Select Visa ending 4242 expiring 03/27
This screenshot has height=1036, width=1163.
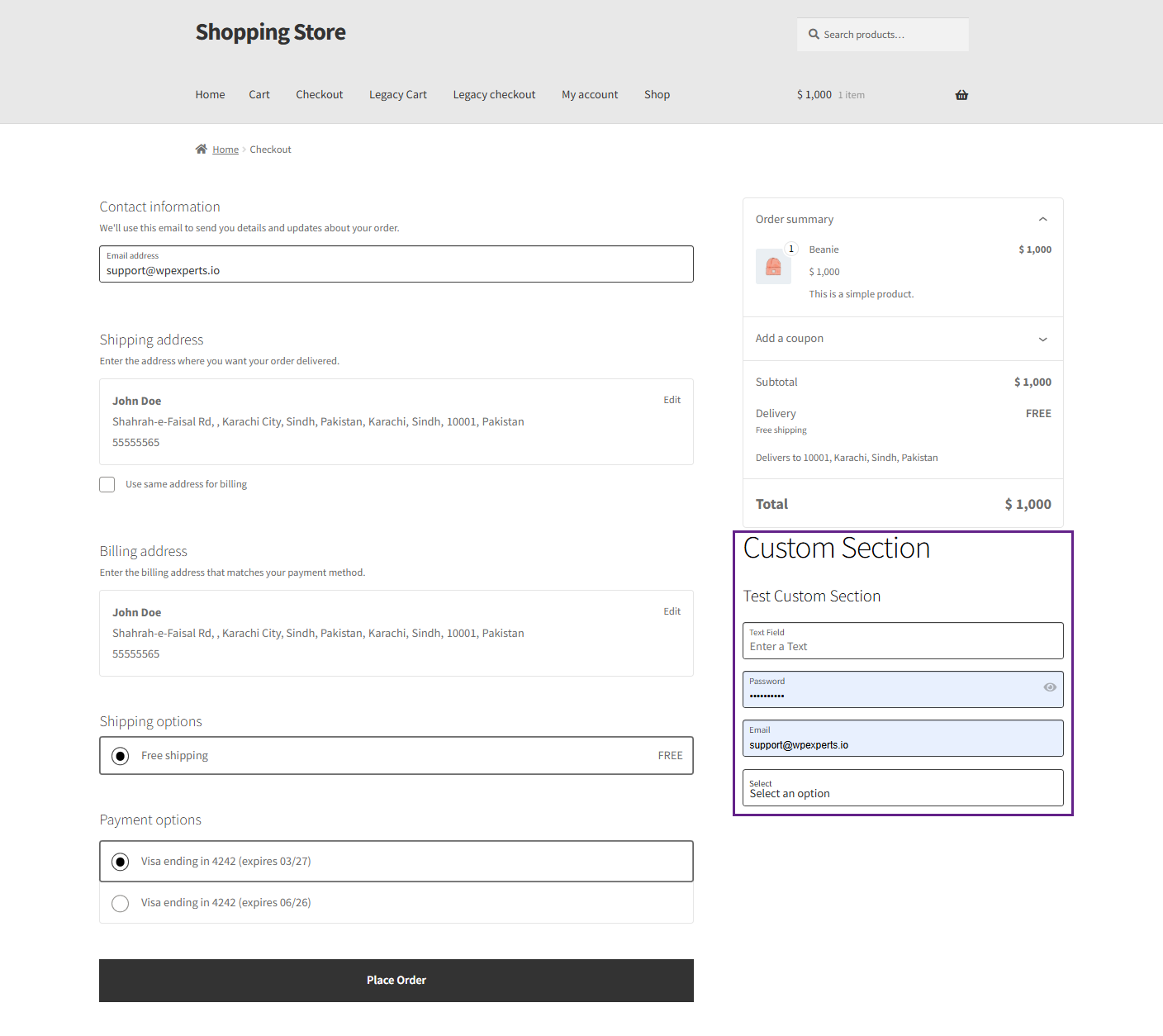pyautogui.click(x=121, y=862)
